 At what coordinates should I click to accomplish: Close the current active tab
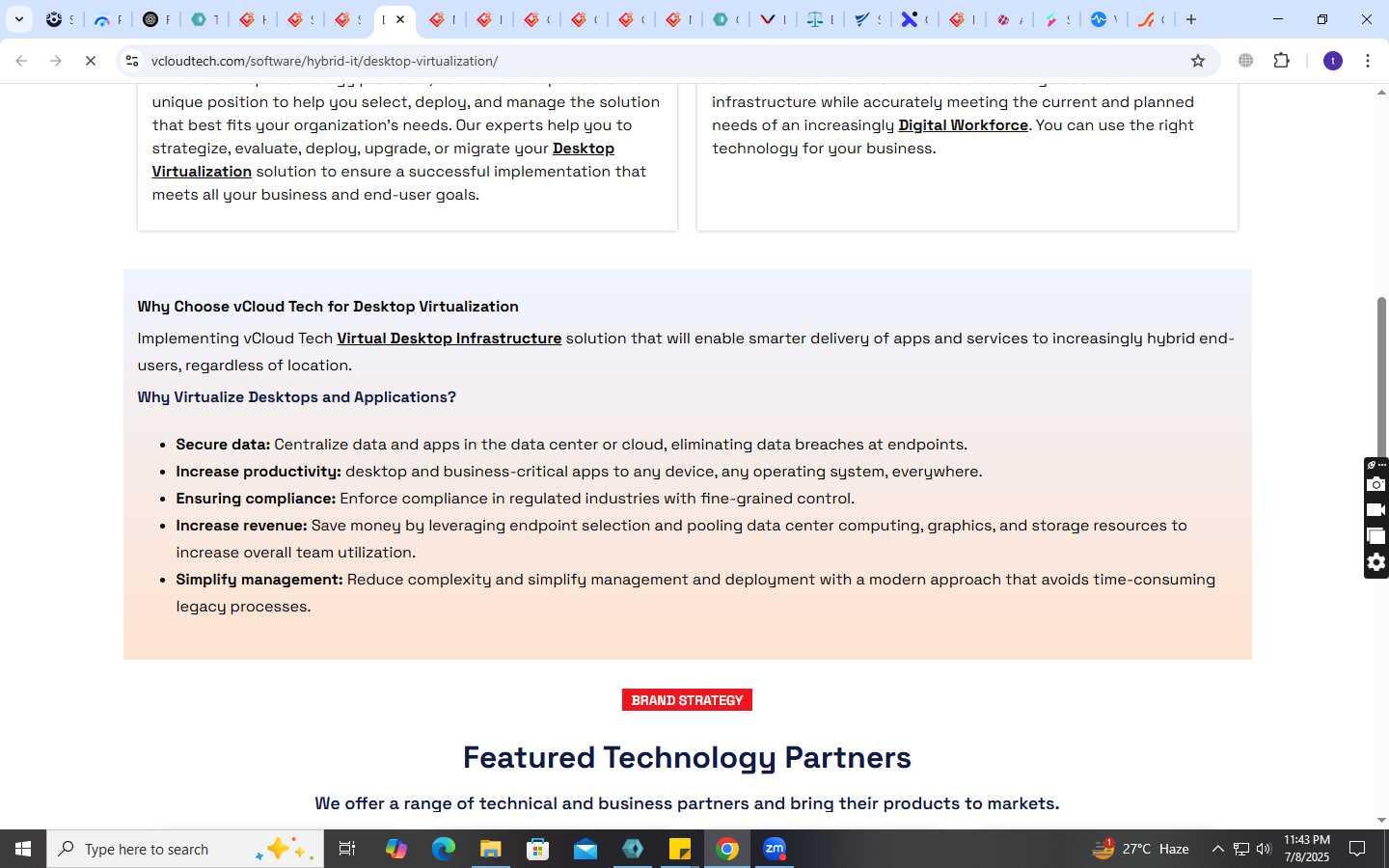400,19
